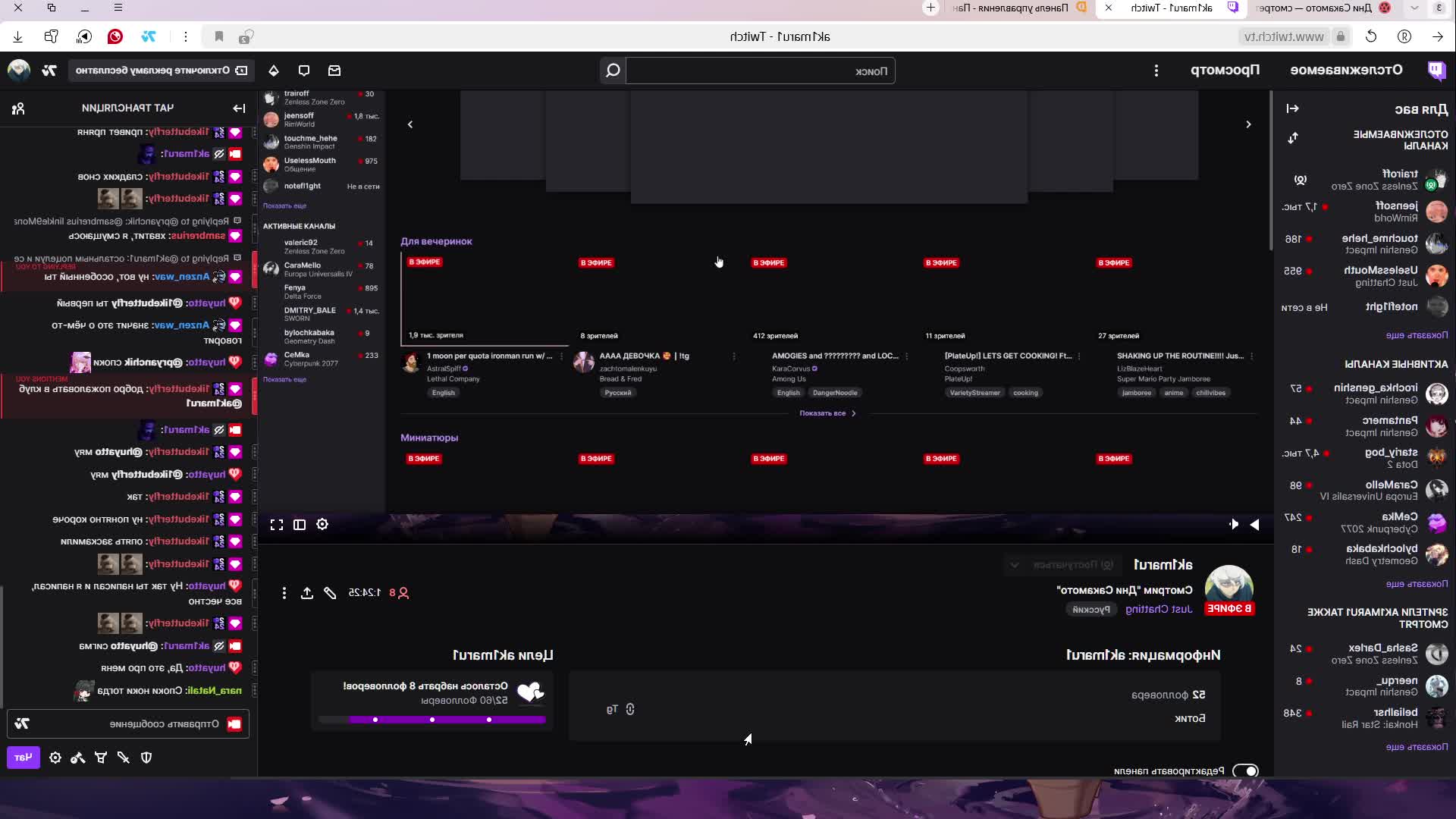Open browser three-dots toolbar menu
The height and width of the screenshot is (819, 1456).
(185, 36)
